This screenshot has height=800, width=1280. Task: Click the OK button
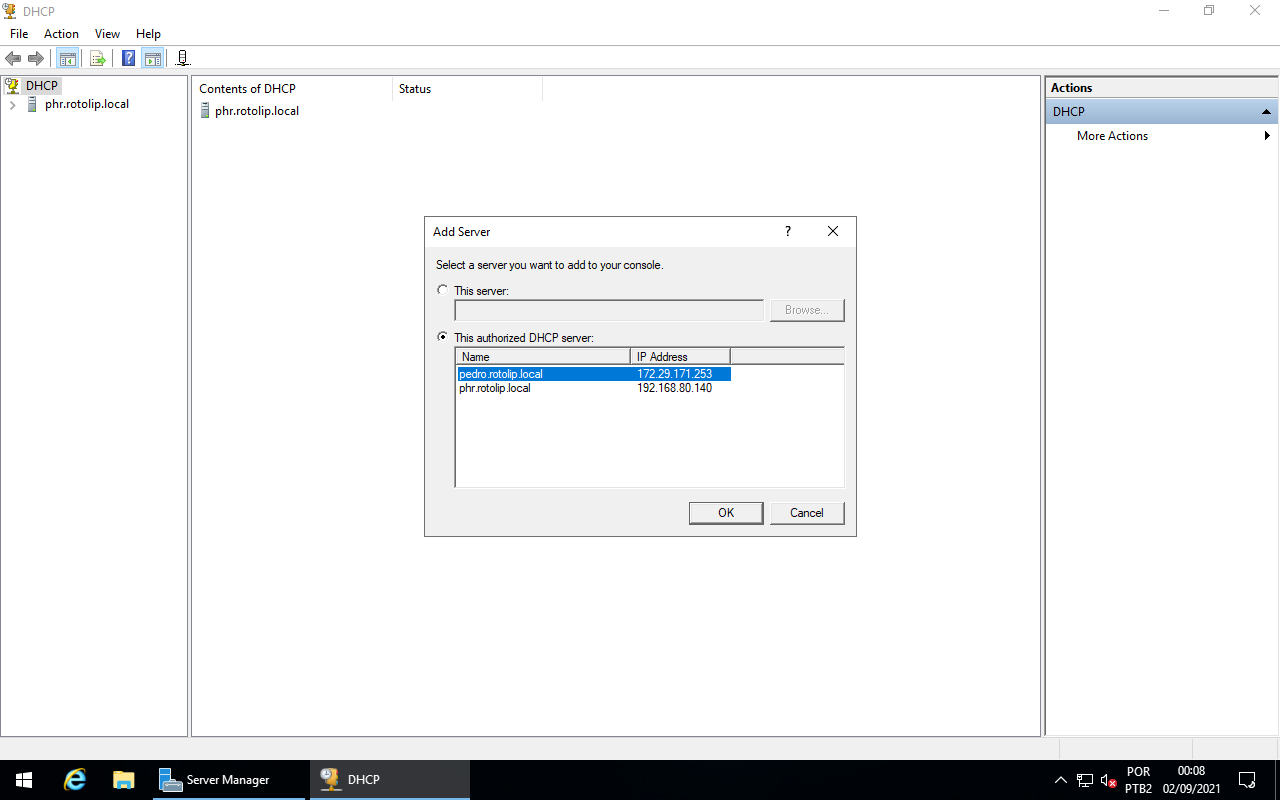pyautogui.click(x=725, y=512)
